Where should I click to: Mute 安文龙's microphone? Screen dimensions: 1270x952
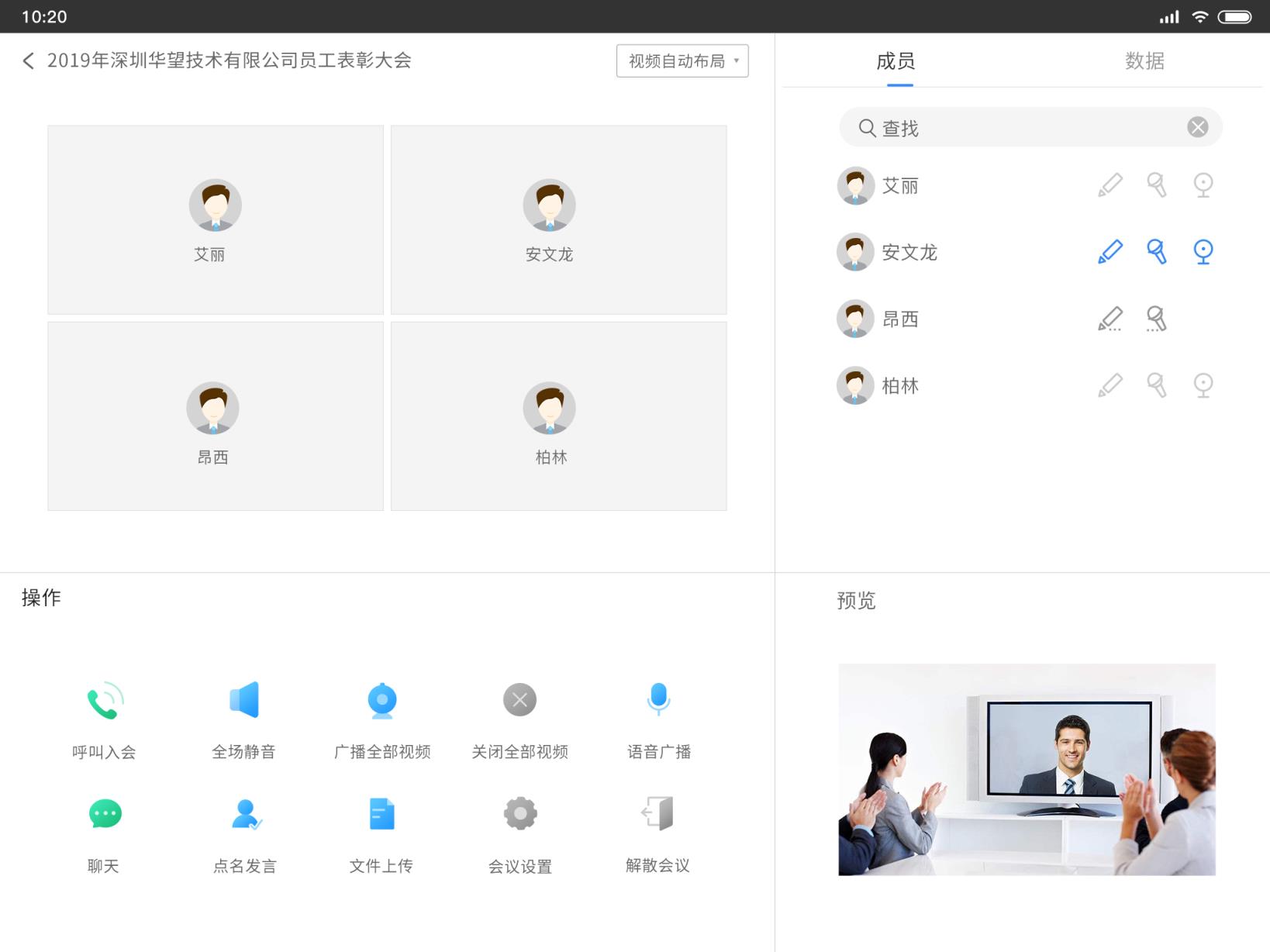pyautogui.click(x=1157, y=251)
